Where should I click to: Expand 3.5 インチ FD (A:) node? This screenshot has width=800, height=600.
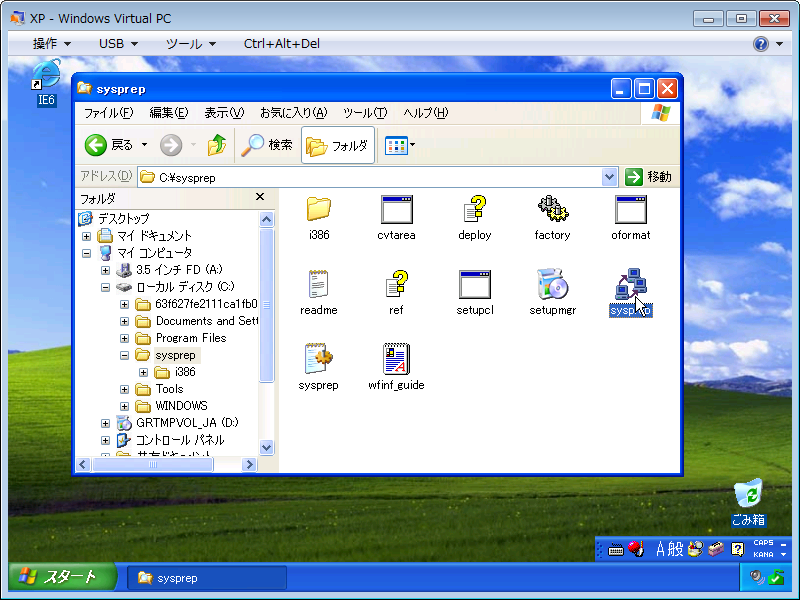[x=105, y=270]
